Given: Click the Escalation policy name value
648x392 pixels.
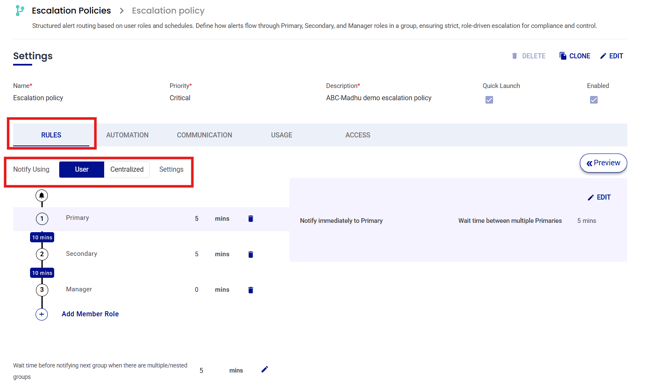Looking at the screenshot, I should coord(38,98).
